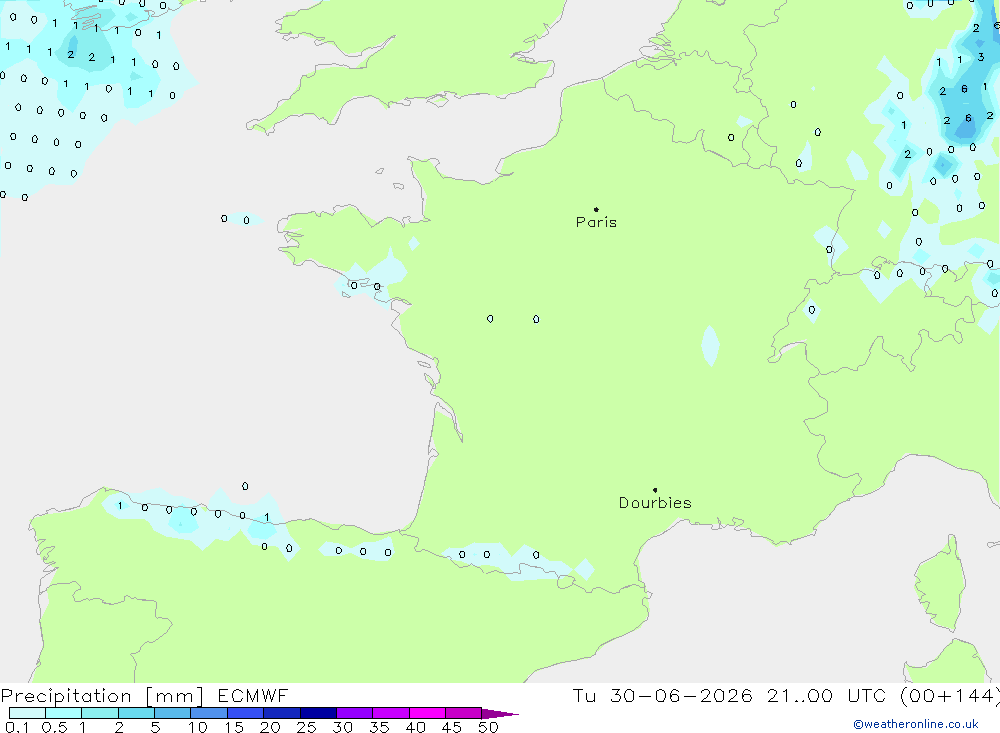This screenshot has height=733, width=1000.
Task: Select the 0.1 mm lightest legend swatch
Action: (x=27, y=713)
